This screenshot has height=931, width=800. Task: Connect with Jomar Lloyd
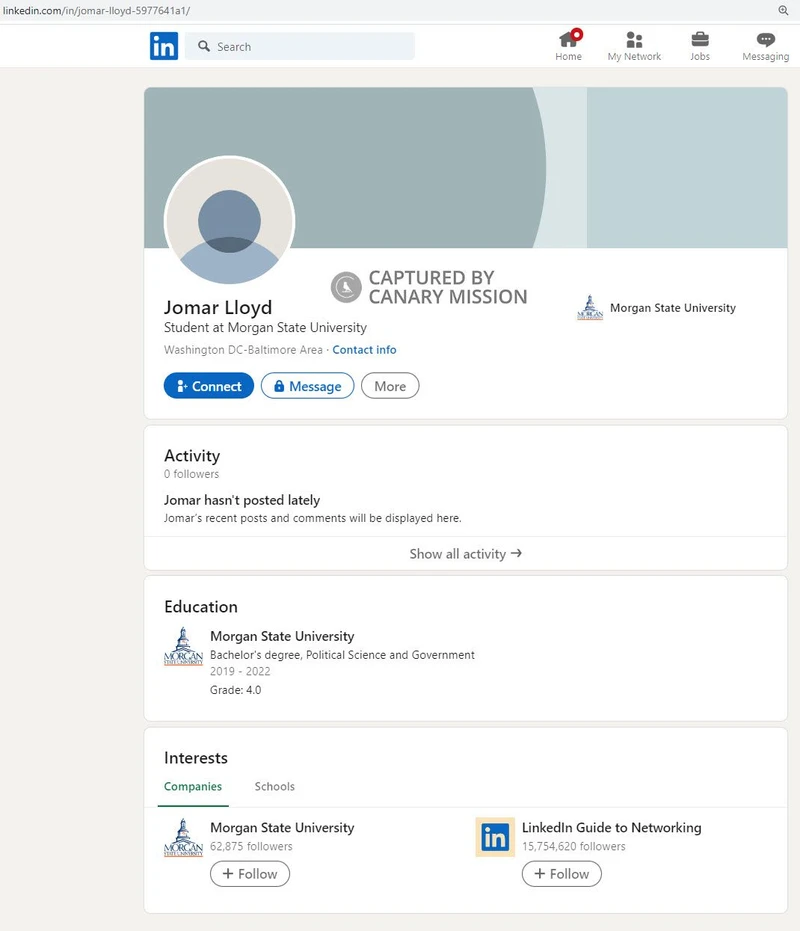pos(208,386)
